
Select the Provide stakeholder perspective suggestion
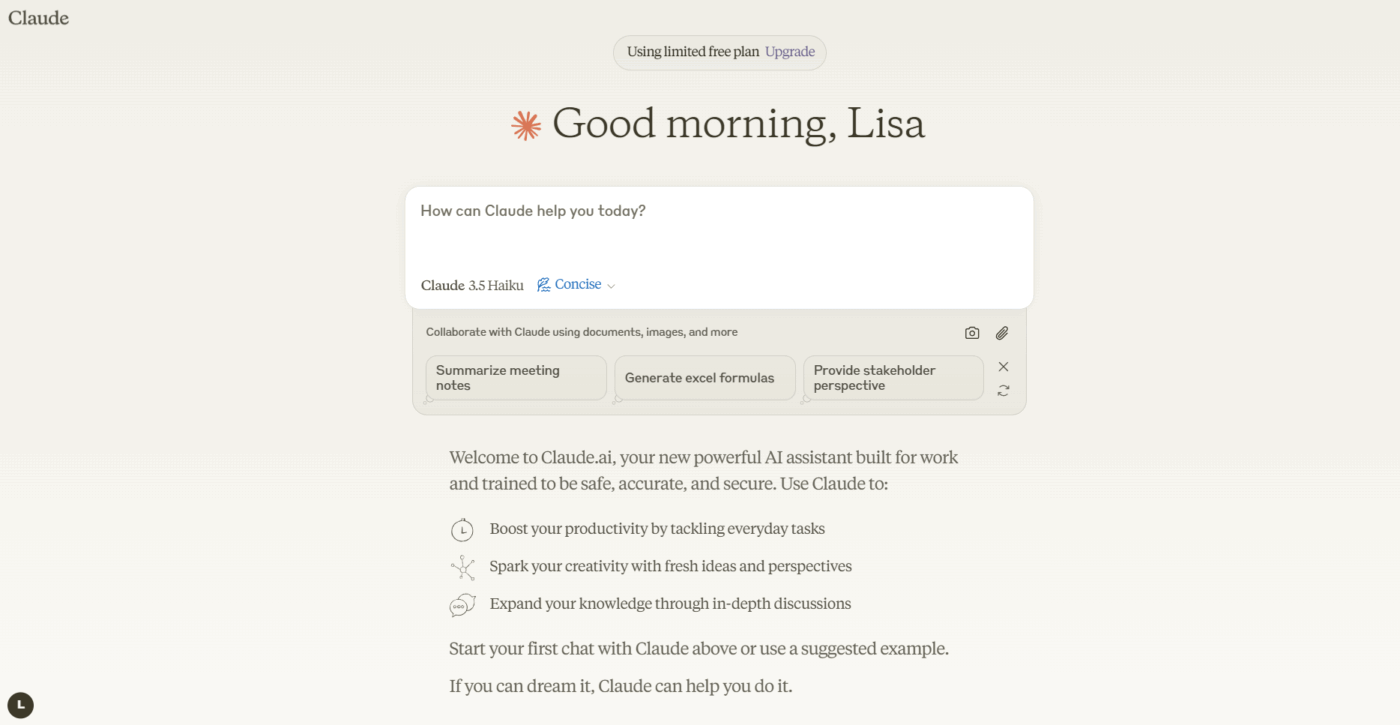point(892,378)
